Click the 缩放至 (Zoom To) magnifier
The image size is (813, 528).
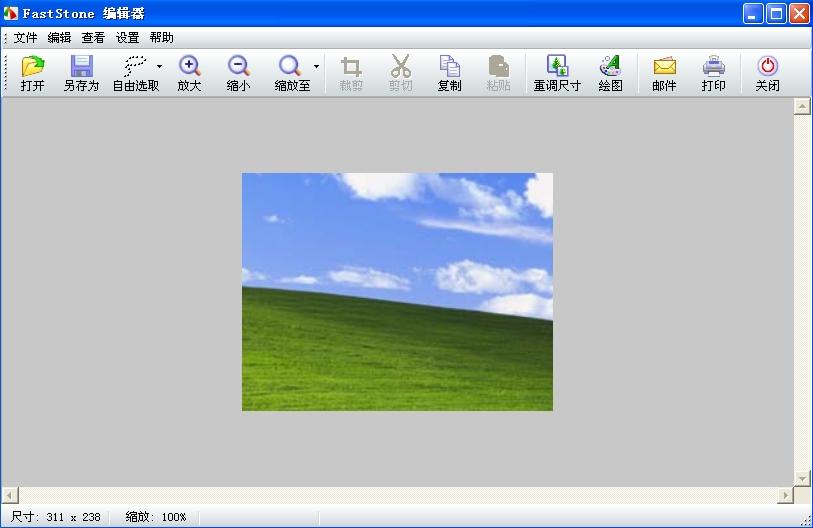click(291, 73)
